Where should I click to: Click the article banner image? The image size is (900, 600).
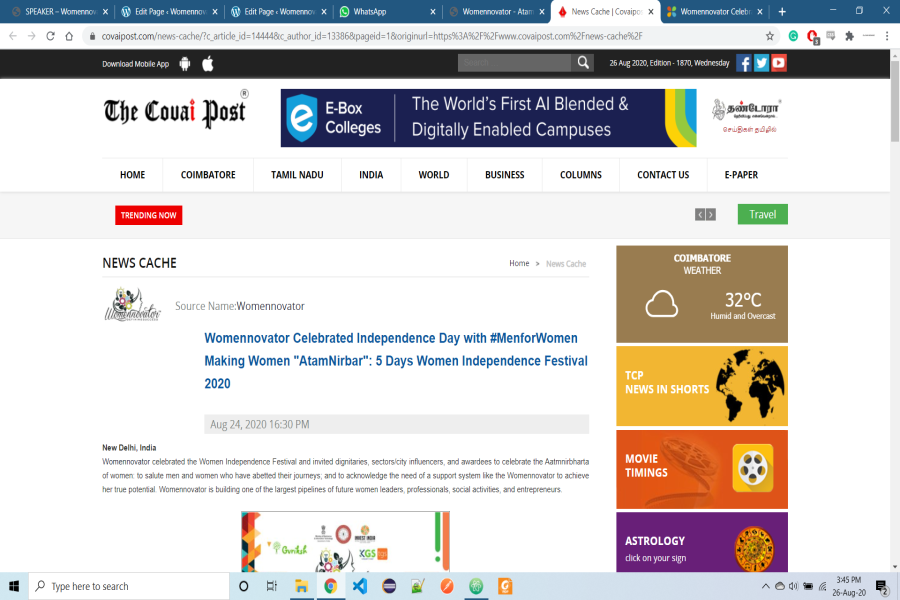(346, 541)
